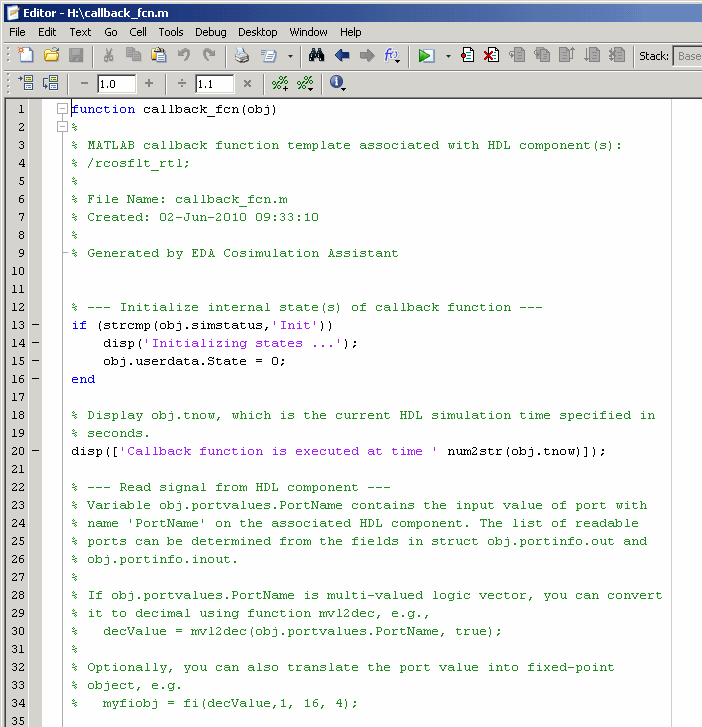Open the Help menu
The width and height of the screenshot is (702, 727).
[x=350, y=32]
